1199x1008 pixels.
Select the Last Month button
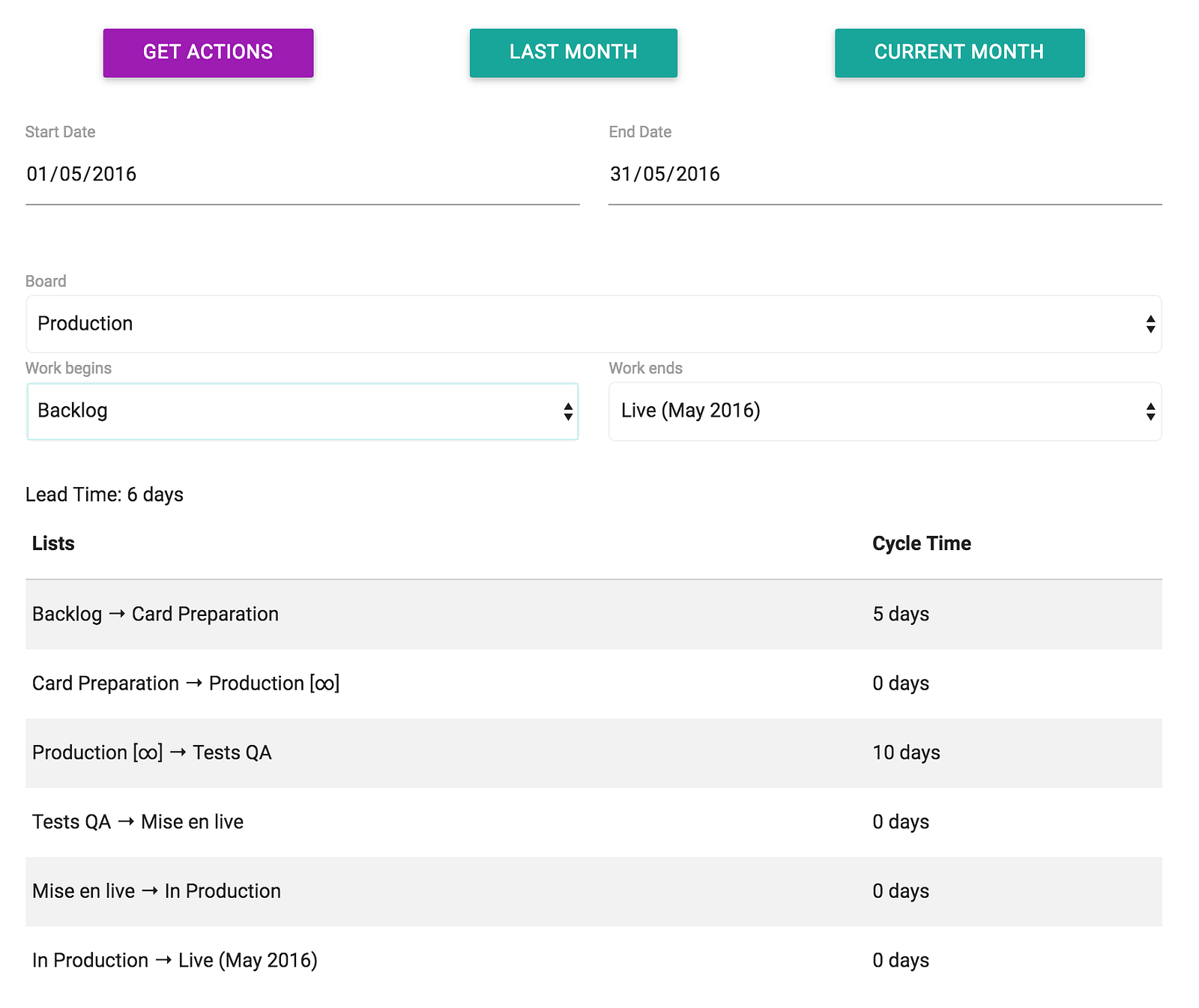(573, 52)
